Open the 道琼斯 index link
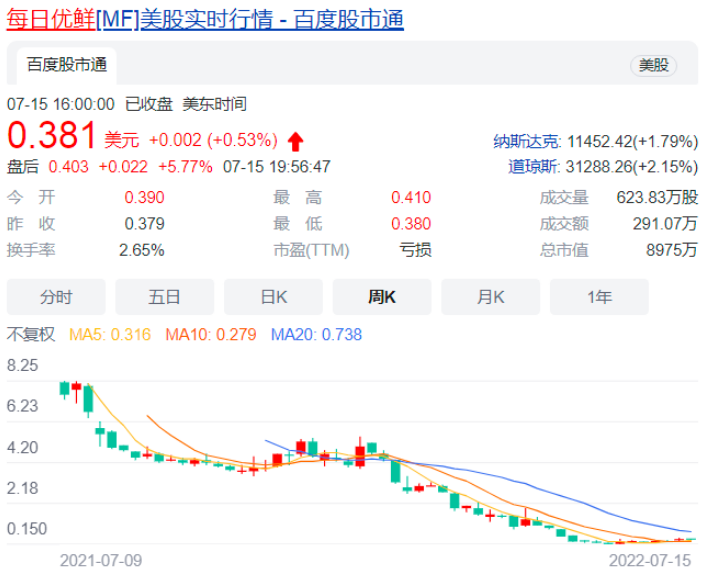 point(534,167)
